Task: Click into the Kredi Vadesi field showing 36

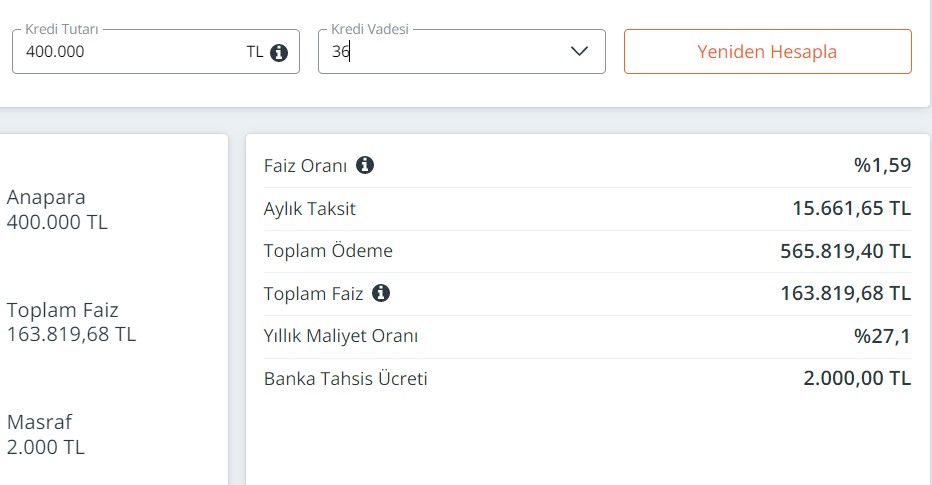Action: click(462, 52)
